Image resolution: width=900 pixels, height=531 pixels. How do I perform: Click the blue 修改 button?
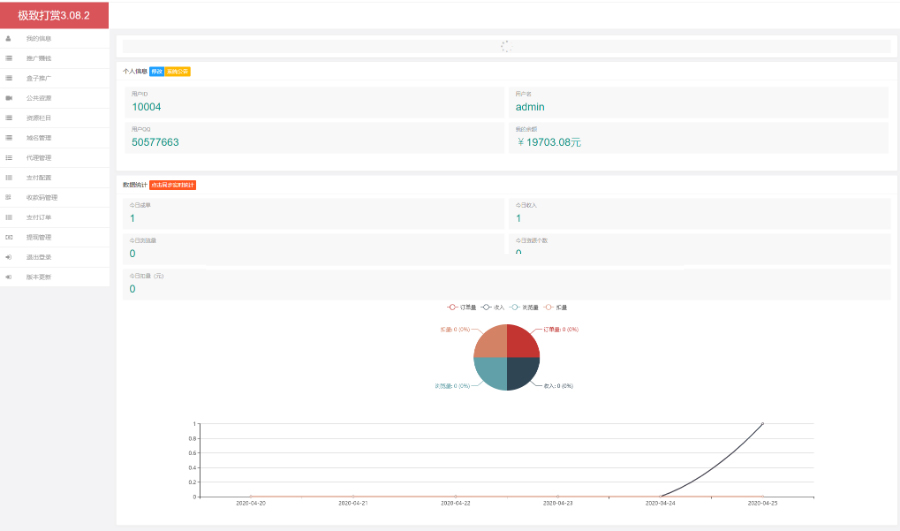pos(156,72)
